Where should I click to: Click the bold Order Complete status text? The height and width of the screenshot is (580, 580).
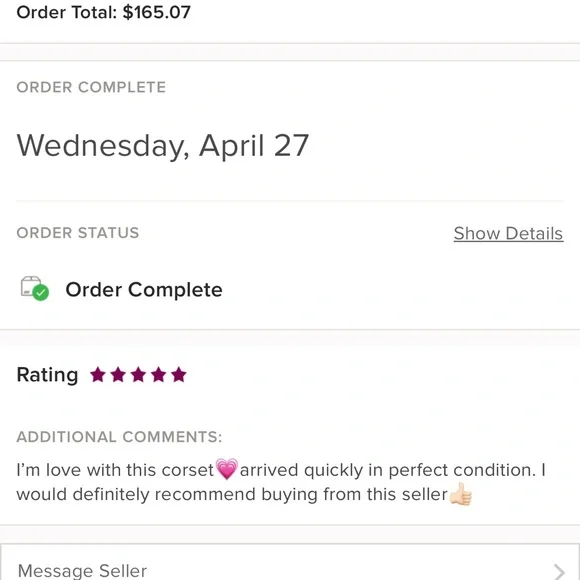coord(144,290)
